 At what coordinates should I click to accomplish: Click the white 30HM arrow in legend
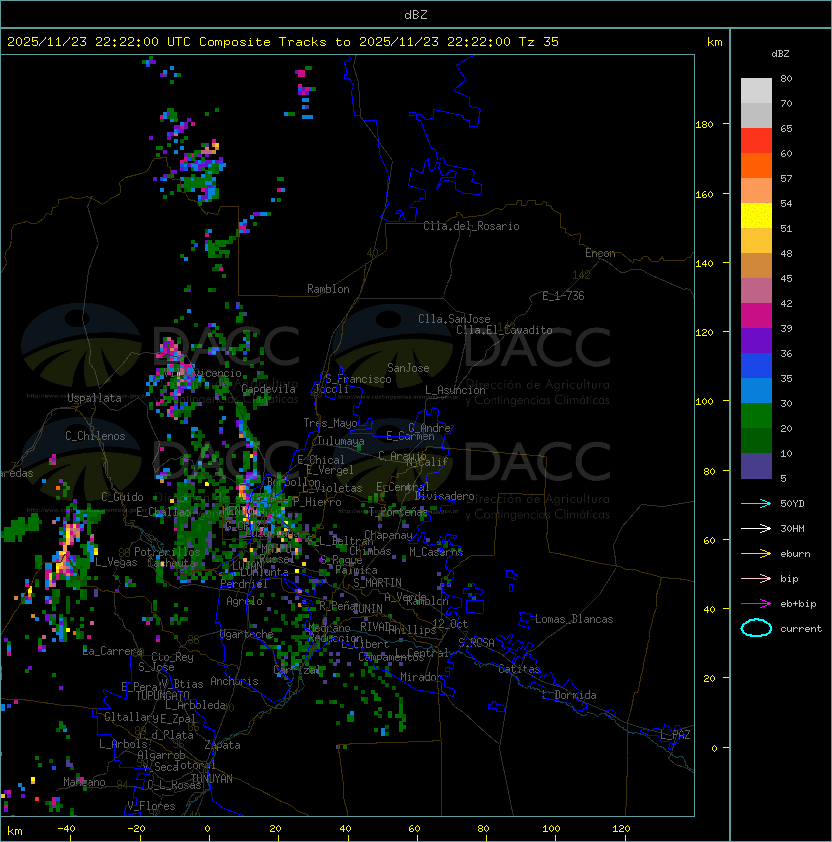tap(756, 528)
